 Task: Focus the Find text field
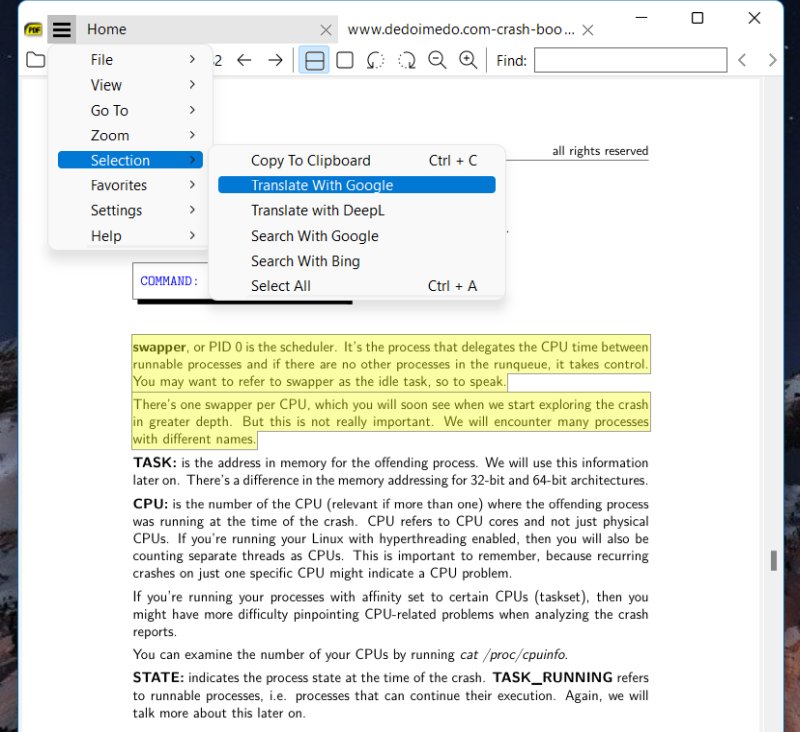pos(630,60)
